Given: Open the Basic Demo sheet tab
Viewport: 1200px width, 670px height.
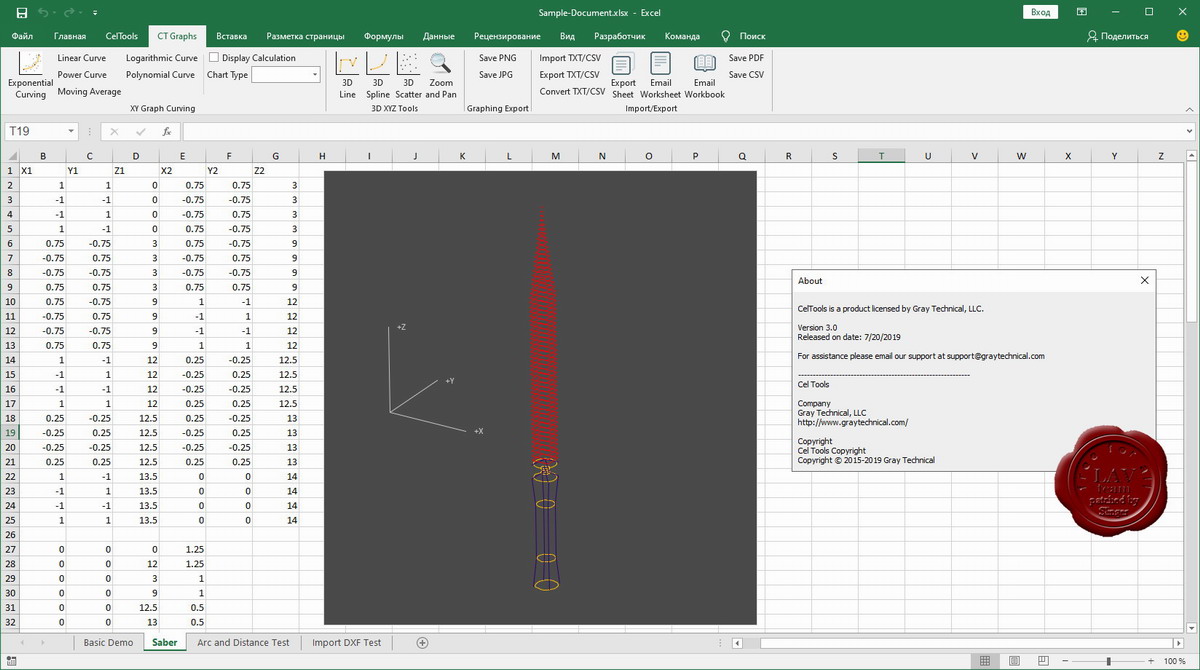Looking at the screenshot, I should [108, 642].
